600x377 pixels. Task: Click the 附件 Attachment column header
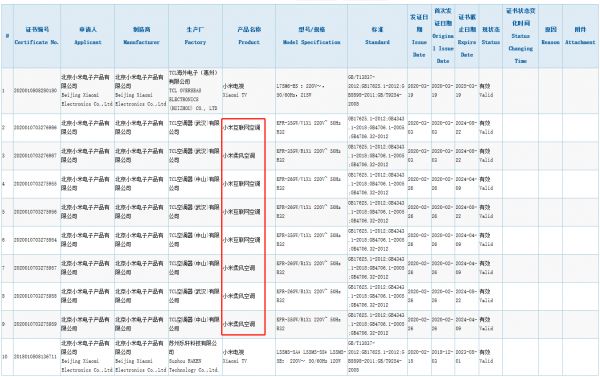pos(580,36)
